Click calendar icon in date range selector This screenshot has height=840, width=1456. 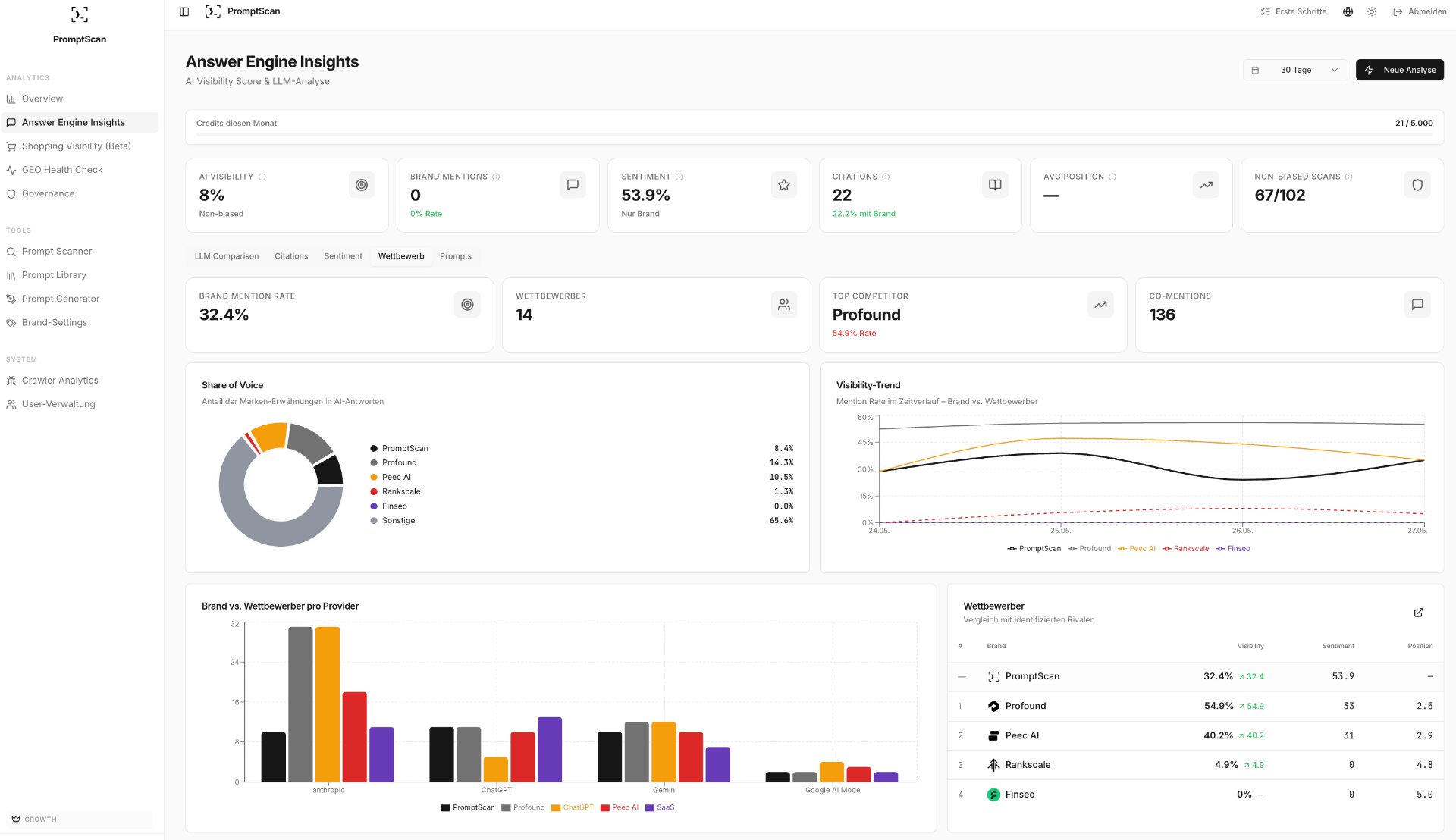click(x=1255, y=70)
